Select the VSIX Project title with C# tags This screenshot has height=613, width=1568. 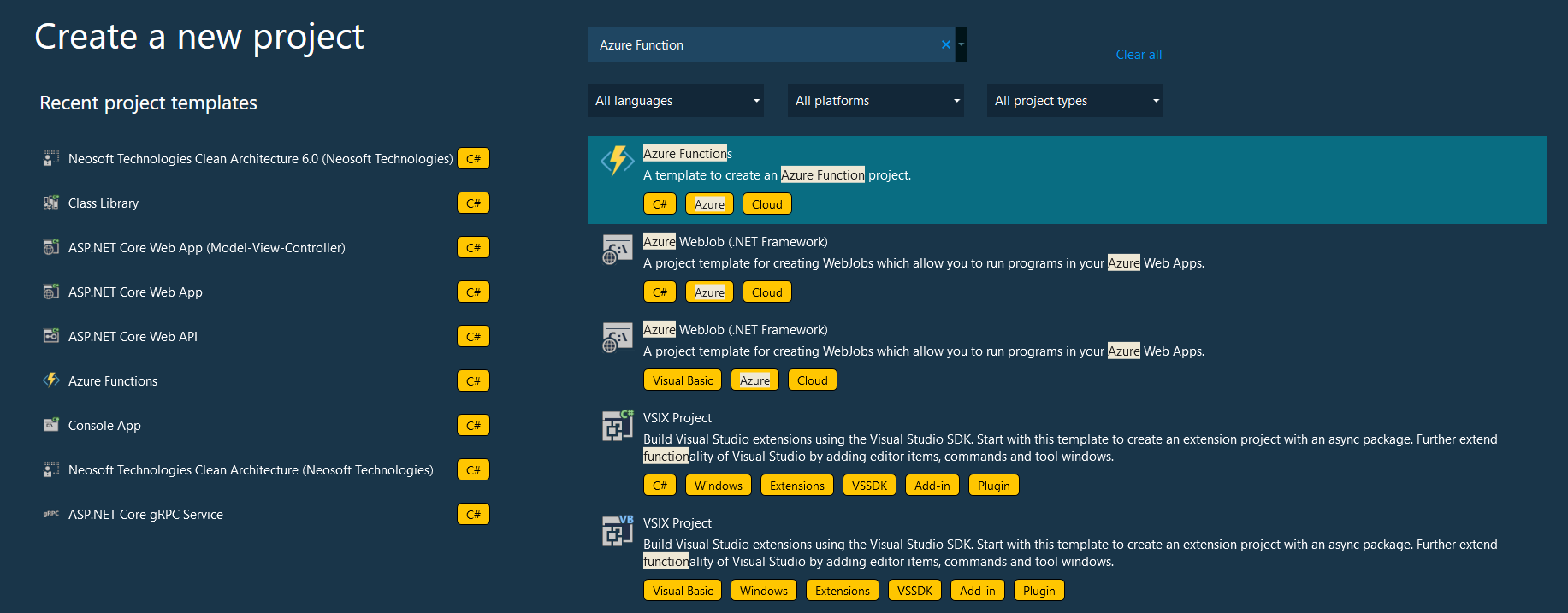pyautogui.click(x=677, y=418)
